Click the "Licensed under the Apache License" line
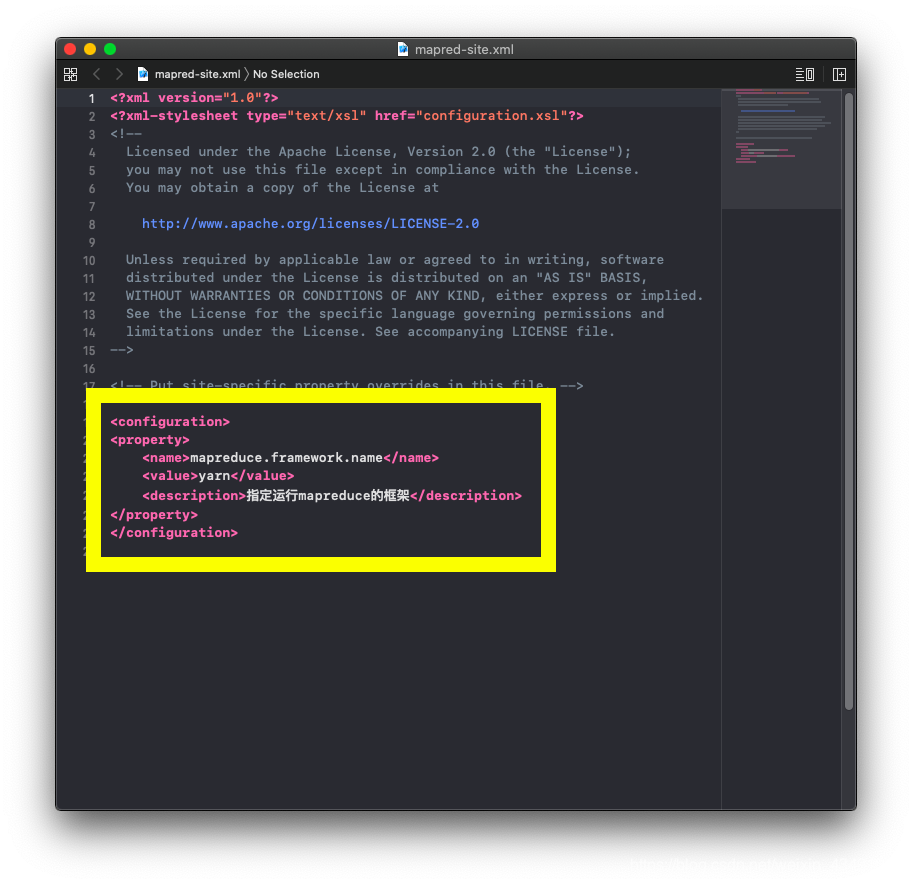 [378, 152]
